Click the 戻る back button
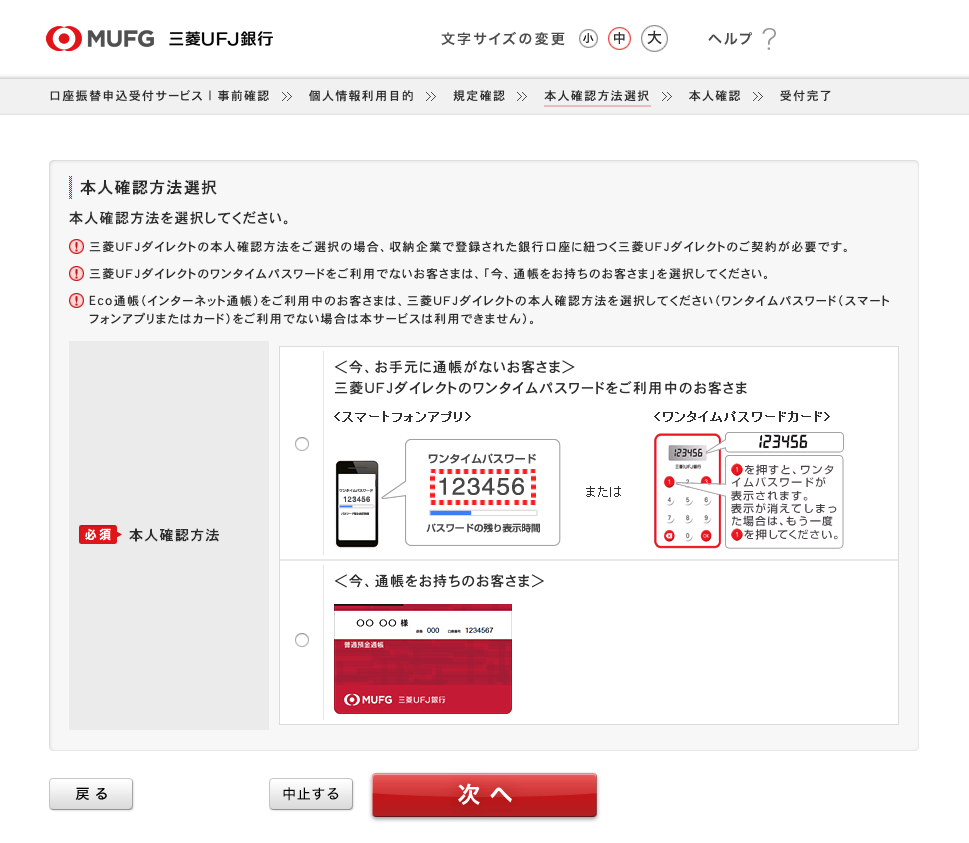Screen dimensions: 969x843 91,794
